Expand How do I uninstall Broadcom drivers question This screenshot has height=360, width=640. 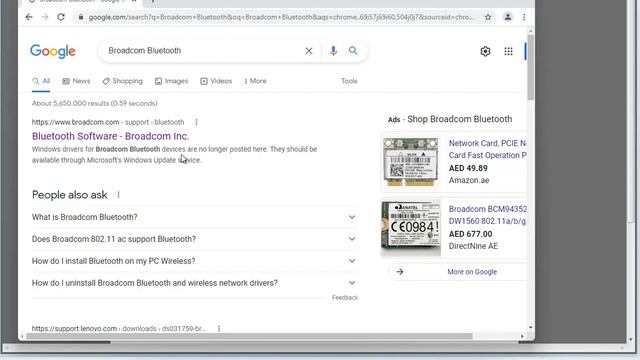[194, 283]
